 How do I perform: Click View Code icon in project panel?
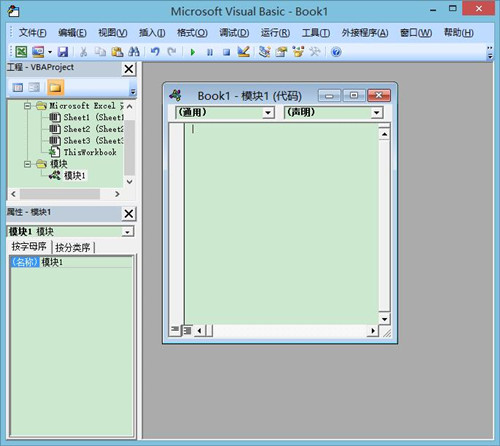(x=18, y=88)
